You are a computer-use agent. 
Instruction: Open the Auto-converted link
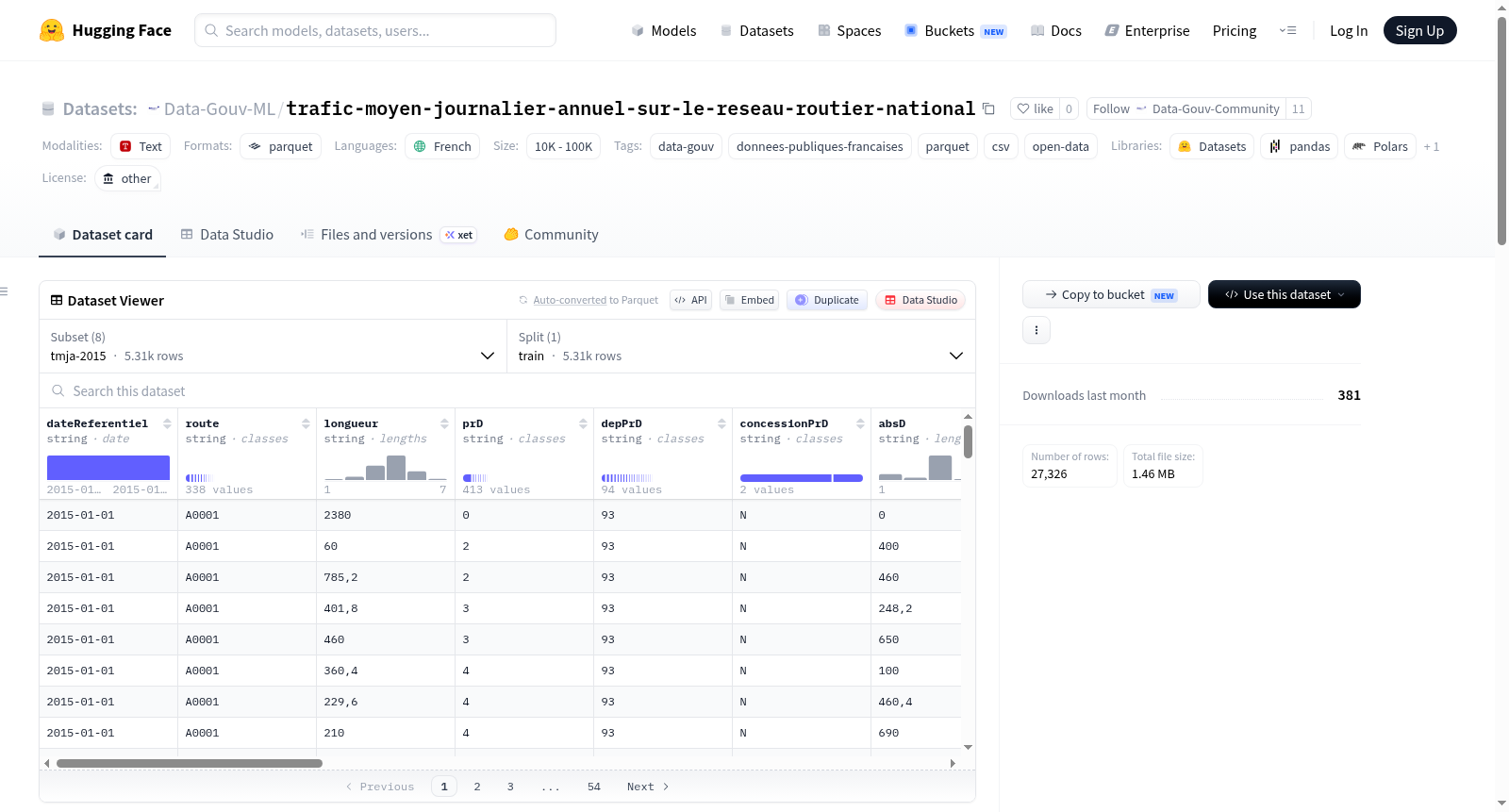570,300
